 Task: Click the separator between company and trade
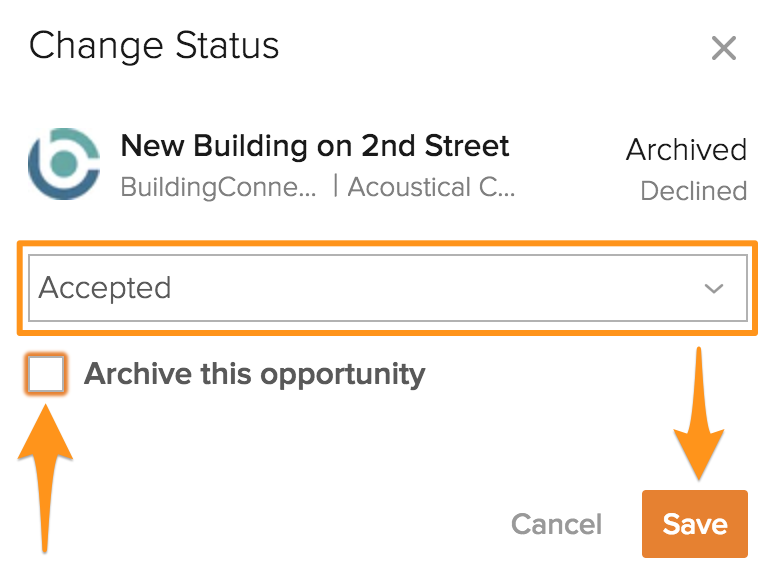pos(336,186)
